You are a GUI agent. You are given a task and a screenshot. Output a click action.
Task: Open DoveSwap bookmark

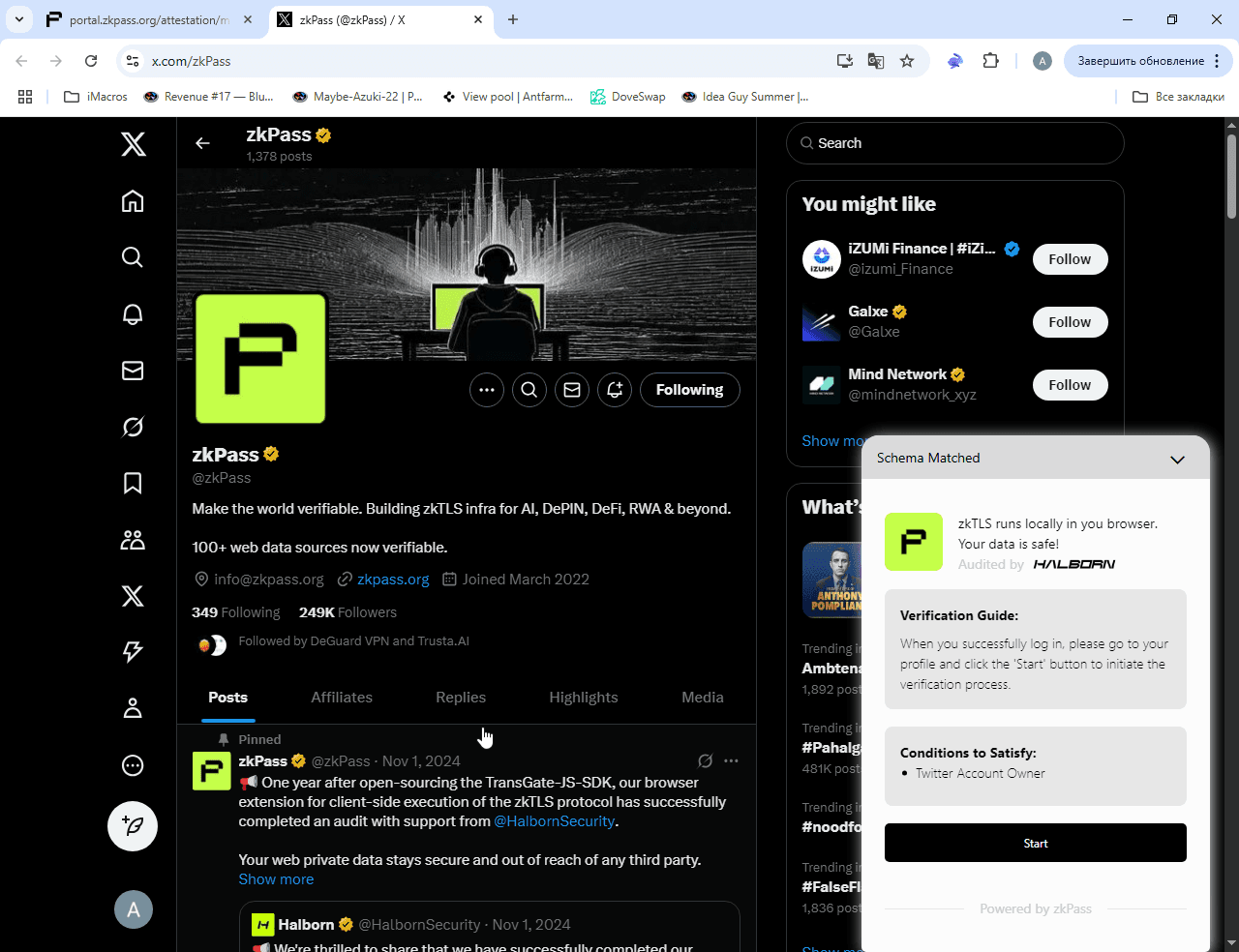point(628,97)
